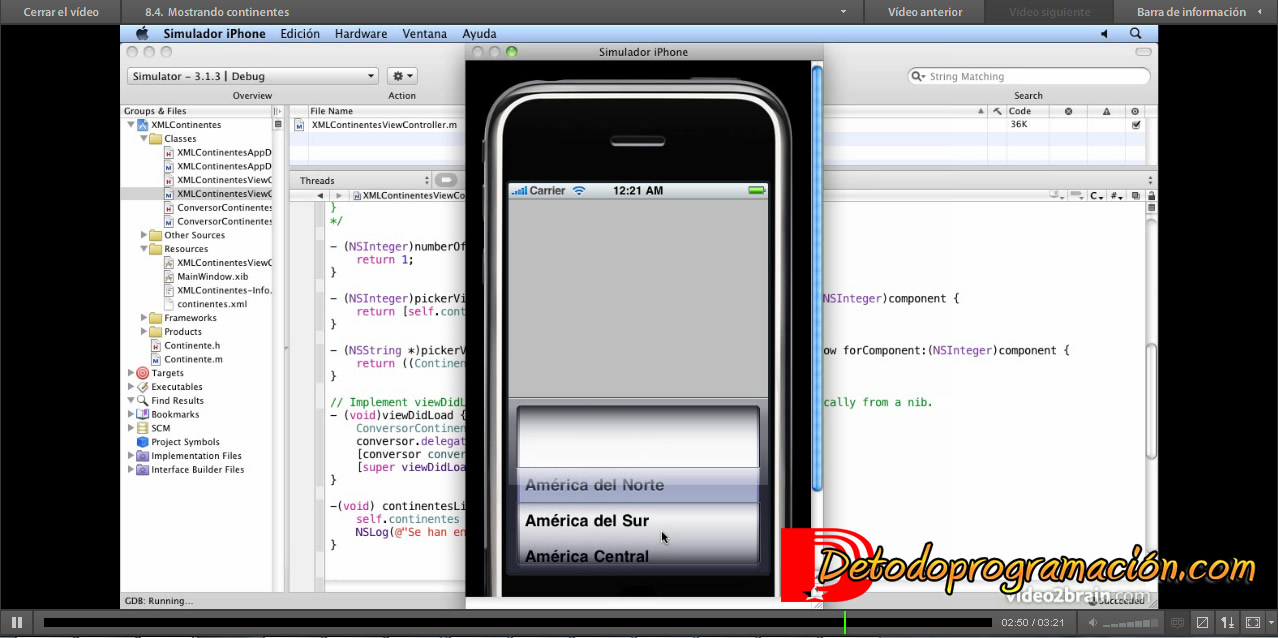Image resolution: width=1278 pixels, height=638 pixels.
Task: Toggle the checkmark in the Code results row
Action: (1136, 124)
